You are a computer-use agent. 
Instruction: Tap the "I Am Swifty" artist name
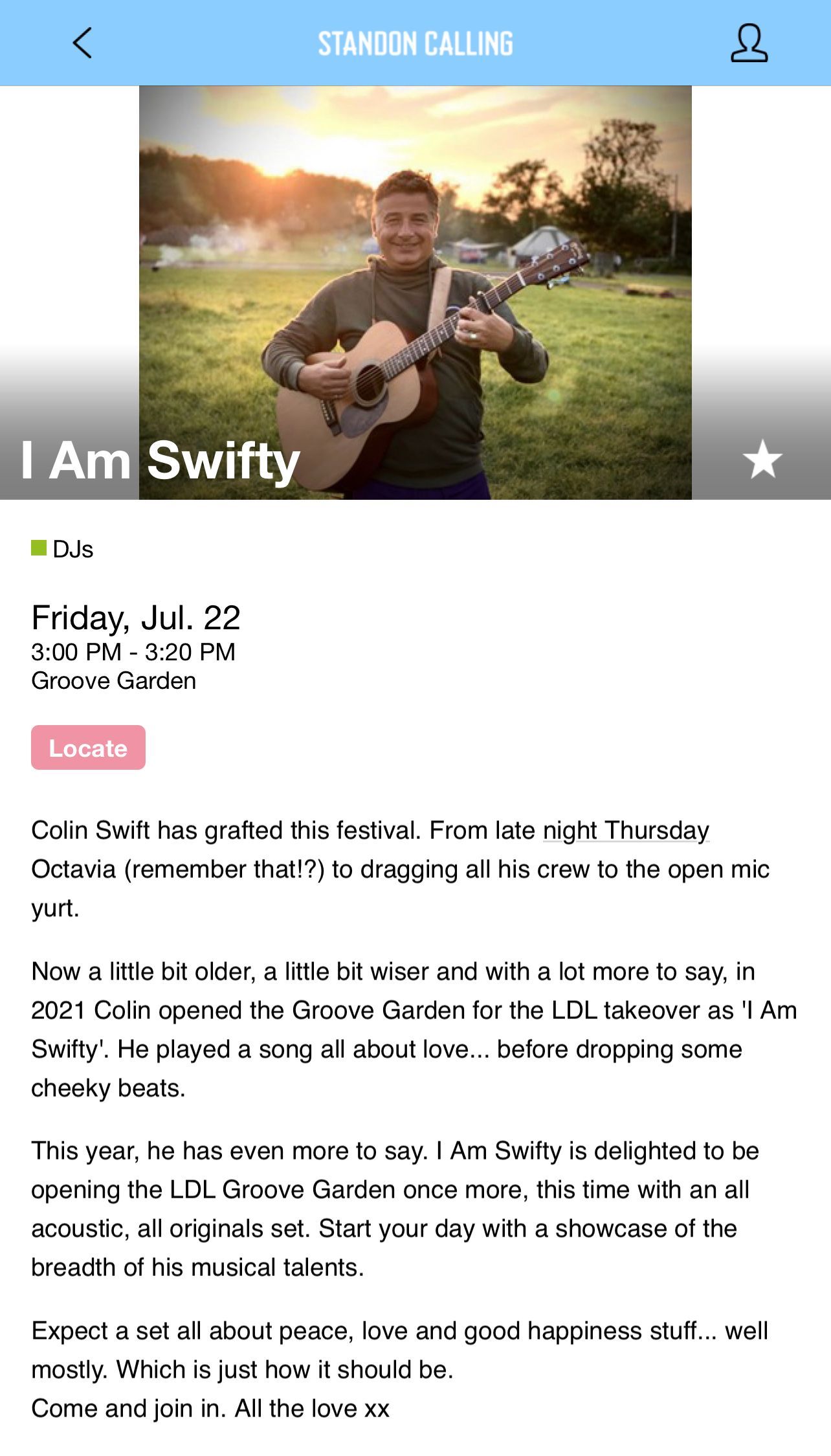coord(161,460)
